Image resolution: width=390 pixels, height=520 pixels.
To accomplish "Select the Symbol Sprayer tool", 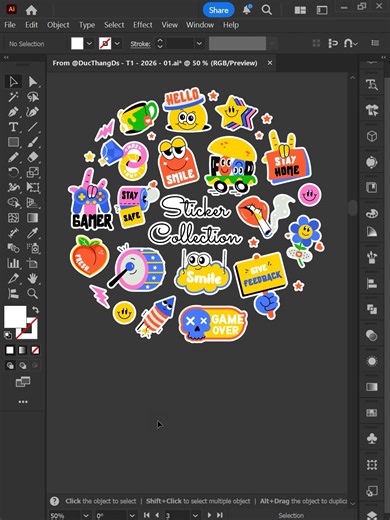I will pos(32,248).
